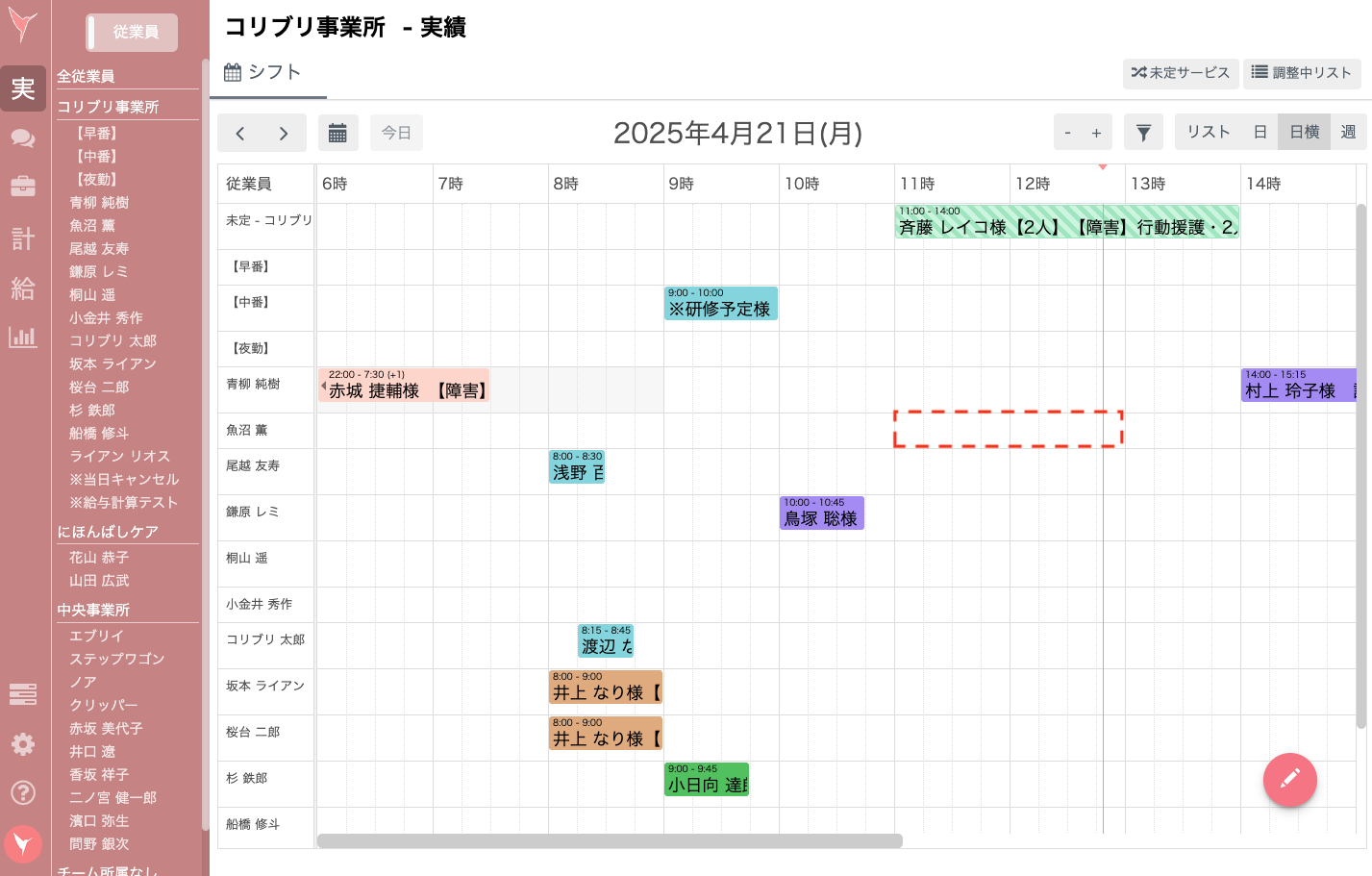Image resolution: width=1372 pixels, height=876 pixels.
Task: Go to previous day with left chevron
Action: click(x=240, y=132)
